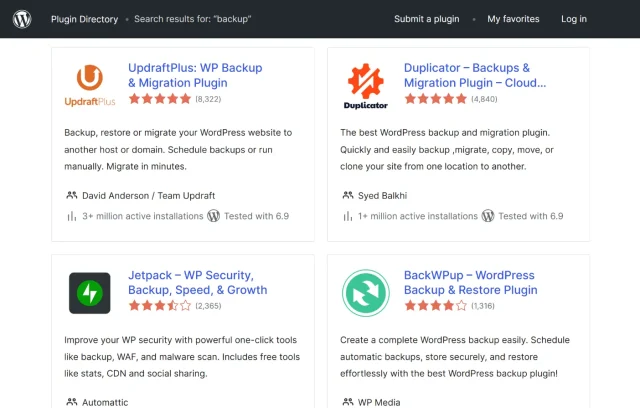Click UpdraftPlus Tested with 6.9 text
Viewport: 640px width, 408px height.
point(256,216)
